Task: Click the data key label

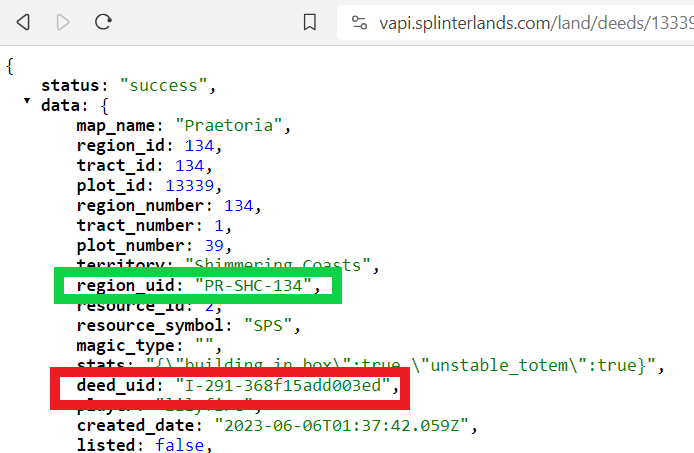Action: tap(61, 105)
